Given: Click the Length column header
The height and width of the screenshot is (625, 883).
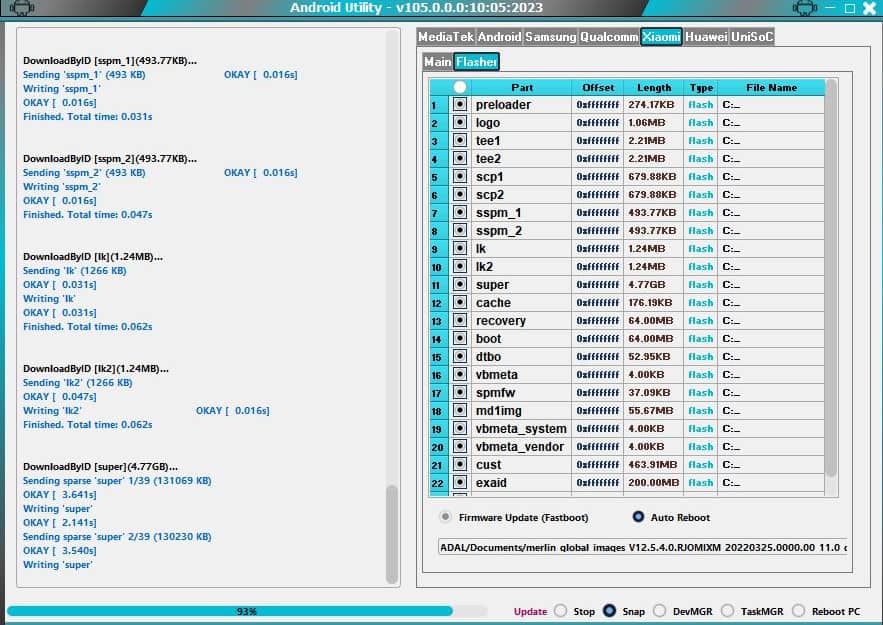Looking at the screenshot, I should tap(654, 87).
